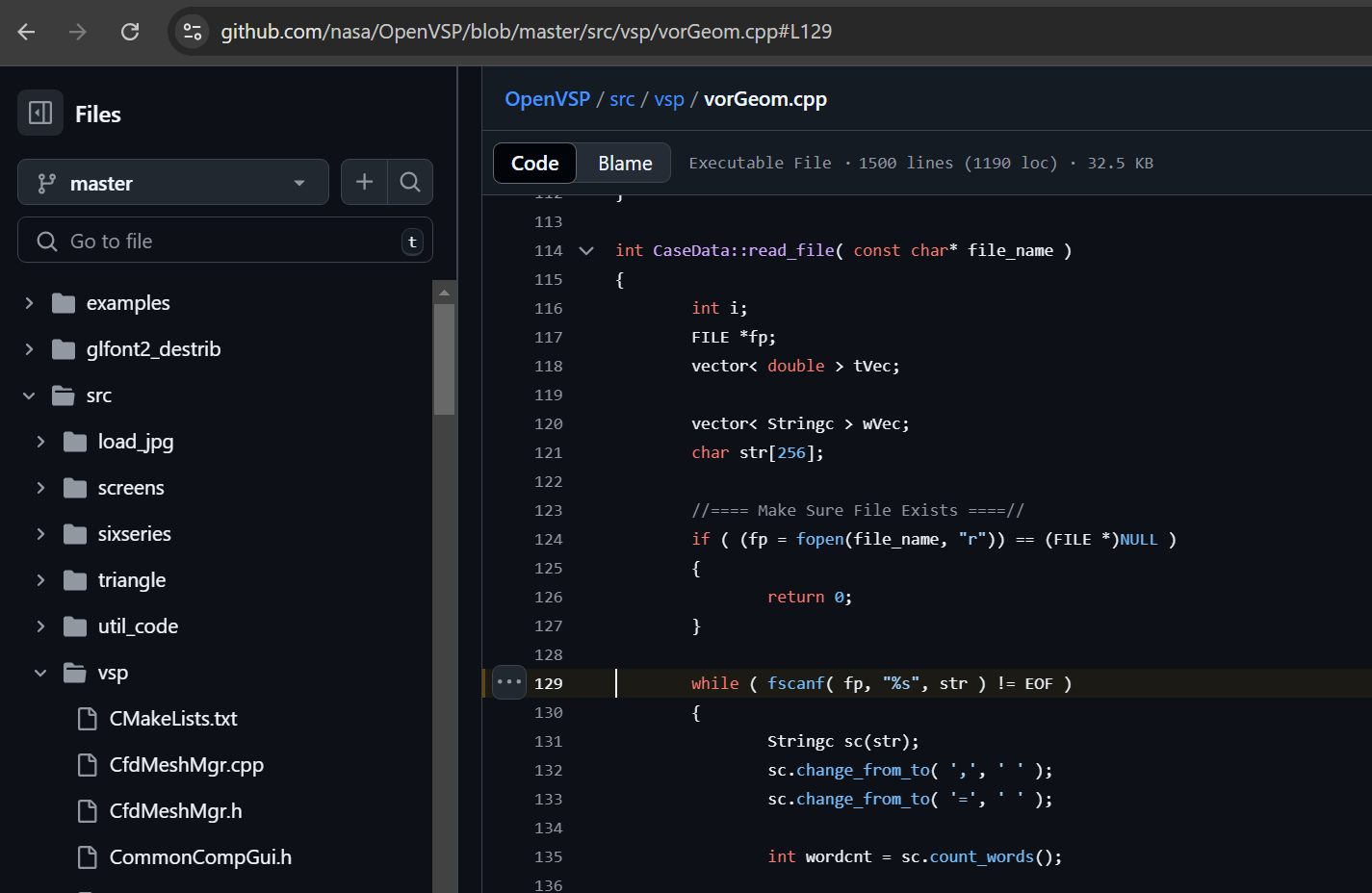
Task: Click the 'Make Sure File Exists' comment
Action: 858,511
